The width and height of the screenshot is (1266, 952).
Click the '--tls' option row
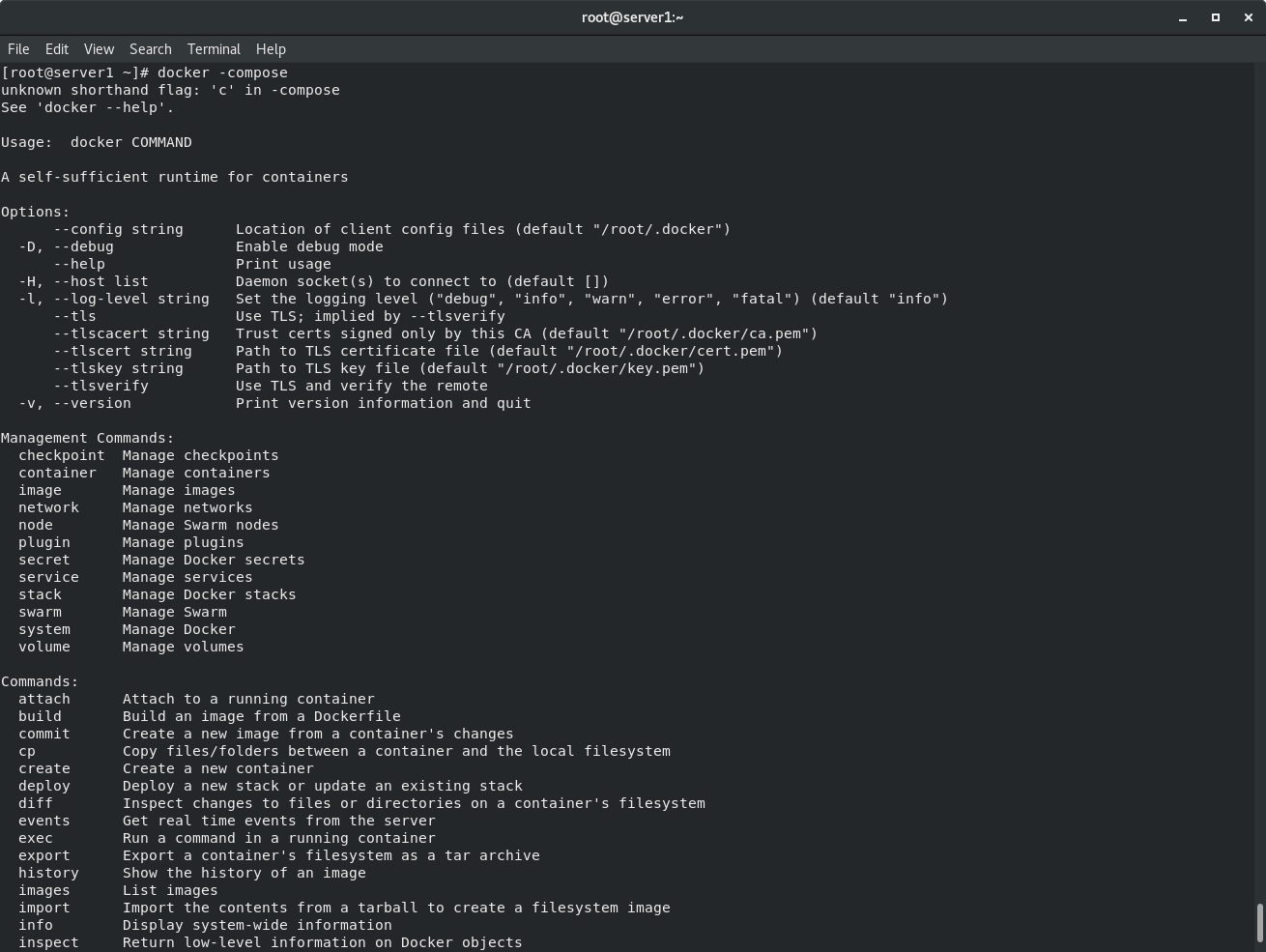pyautogui.click(x=74, y=316)
